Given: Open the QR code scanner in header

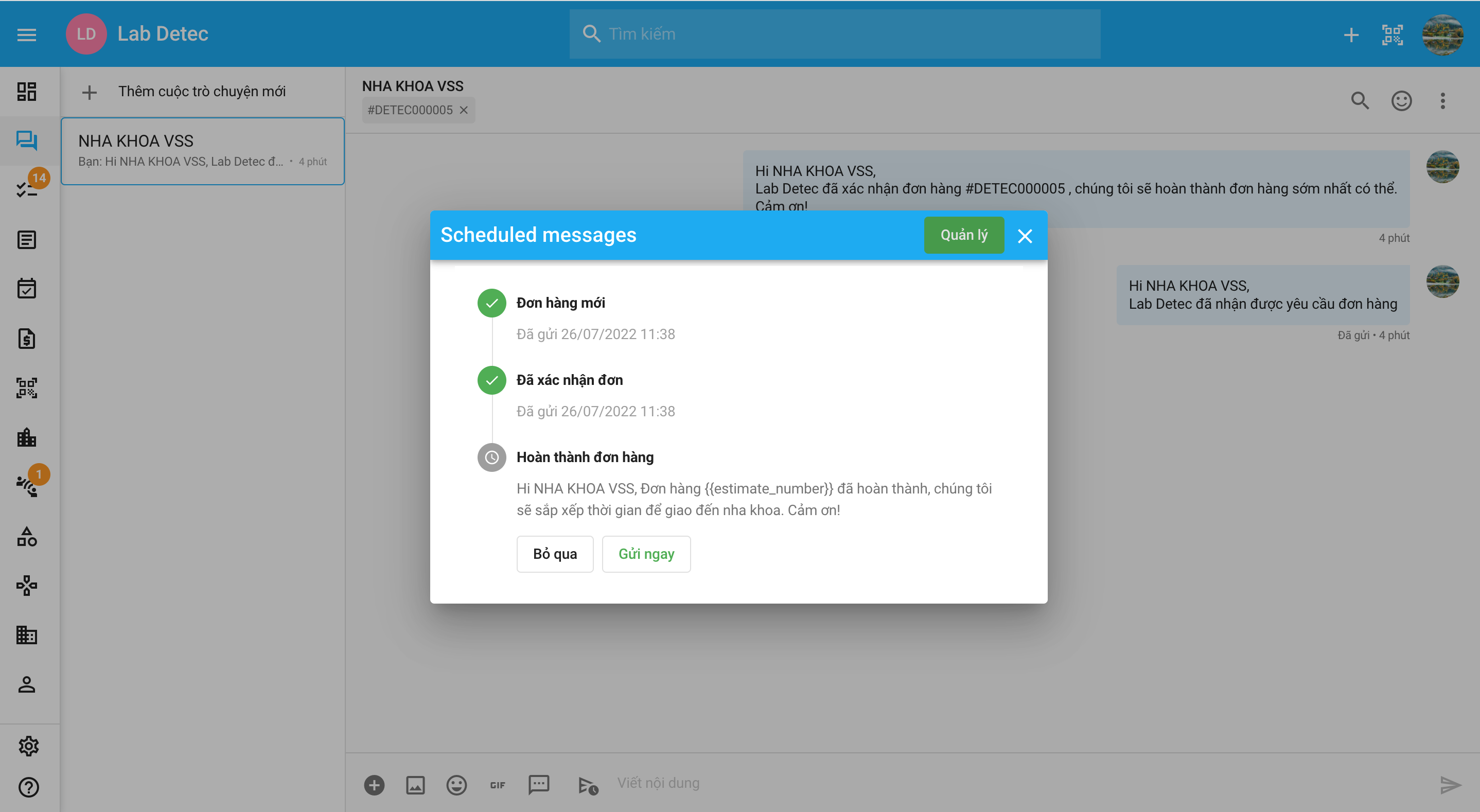Looking at the screenshot, I should 1392,34.
